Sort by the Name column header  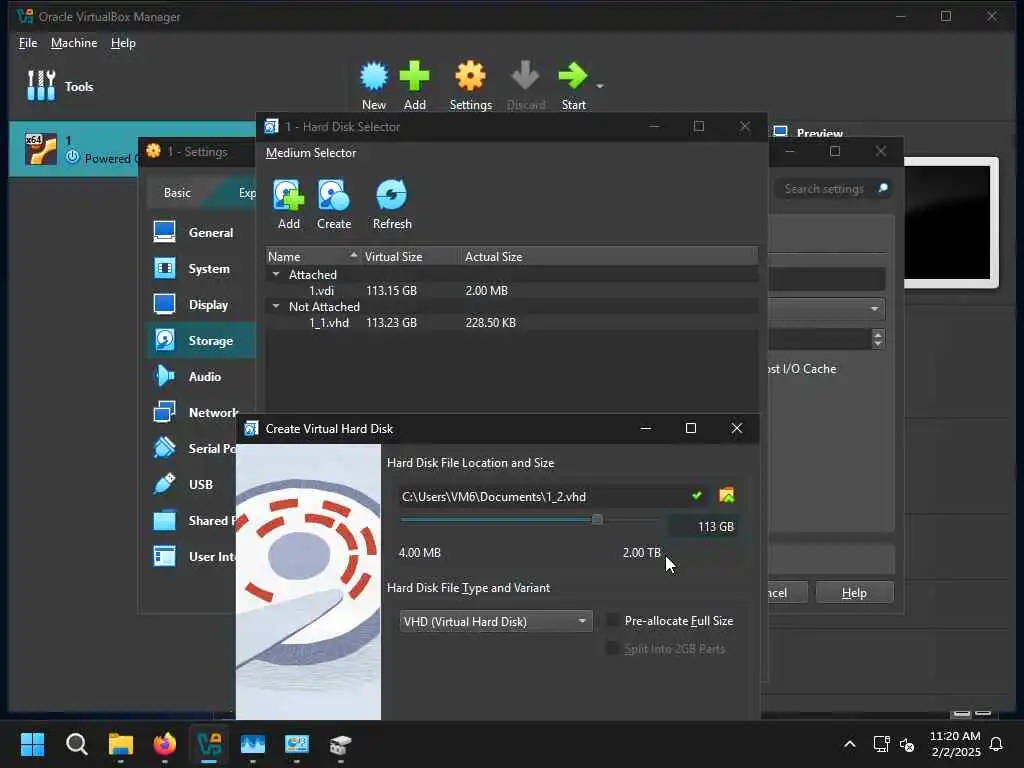[x=312, y=257]
